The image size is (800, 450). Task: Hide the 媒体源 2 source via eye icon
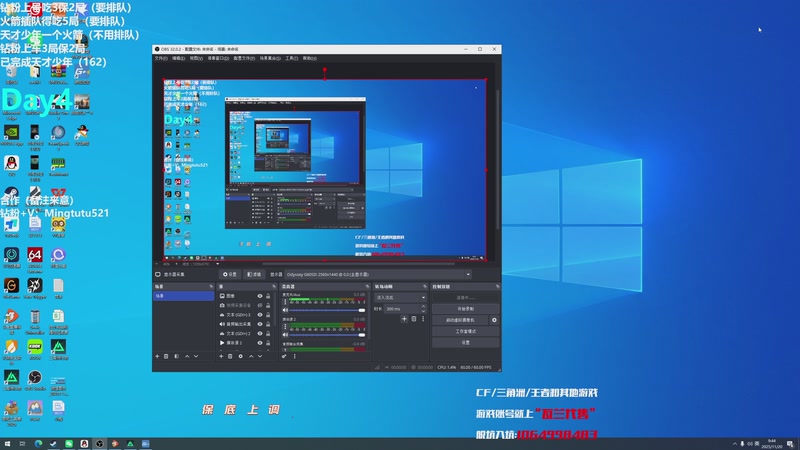(260, 343)
